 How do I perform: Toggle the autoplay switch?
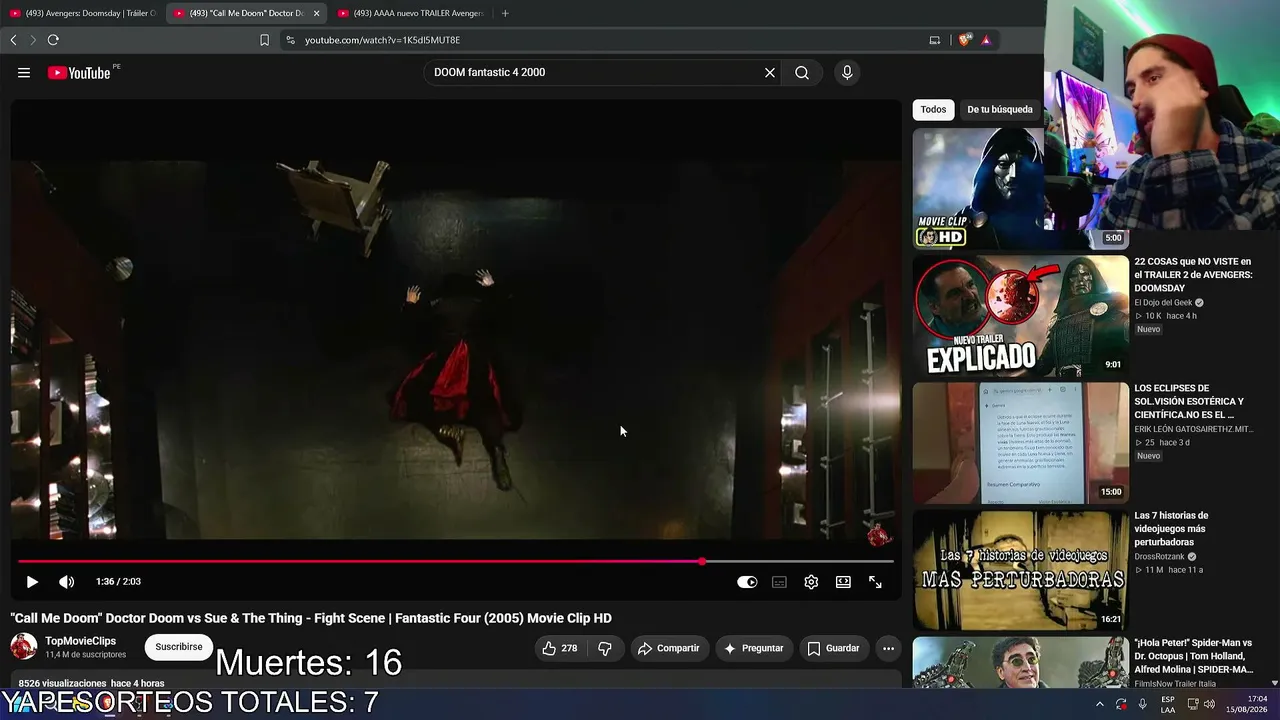point(747,582)
